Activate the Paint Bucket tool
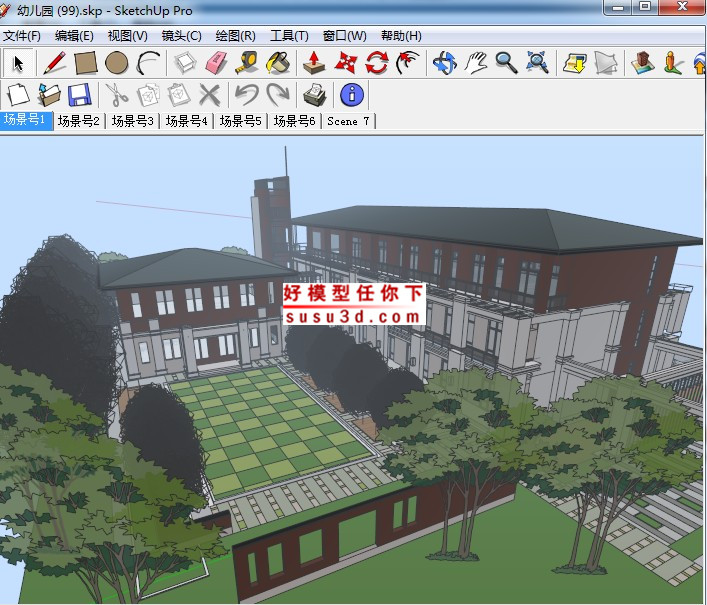 coord(278,63)
